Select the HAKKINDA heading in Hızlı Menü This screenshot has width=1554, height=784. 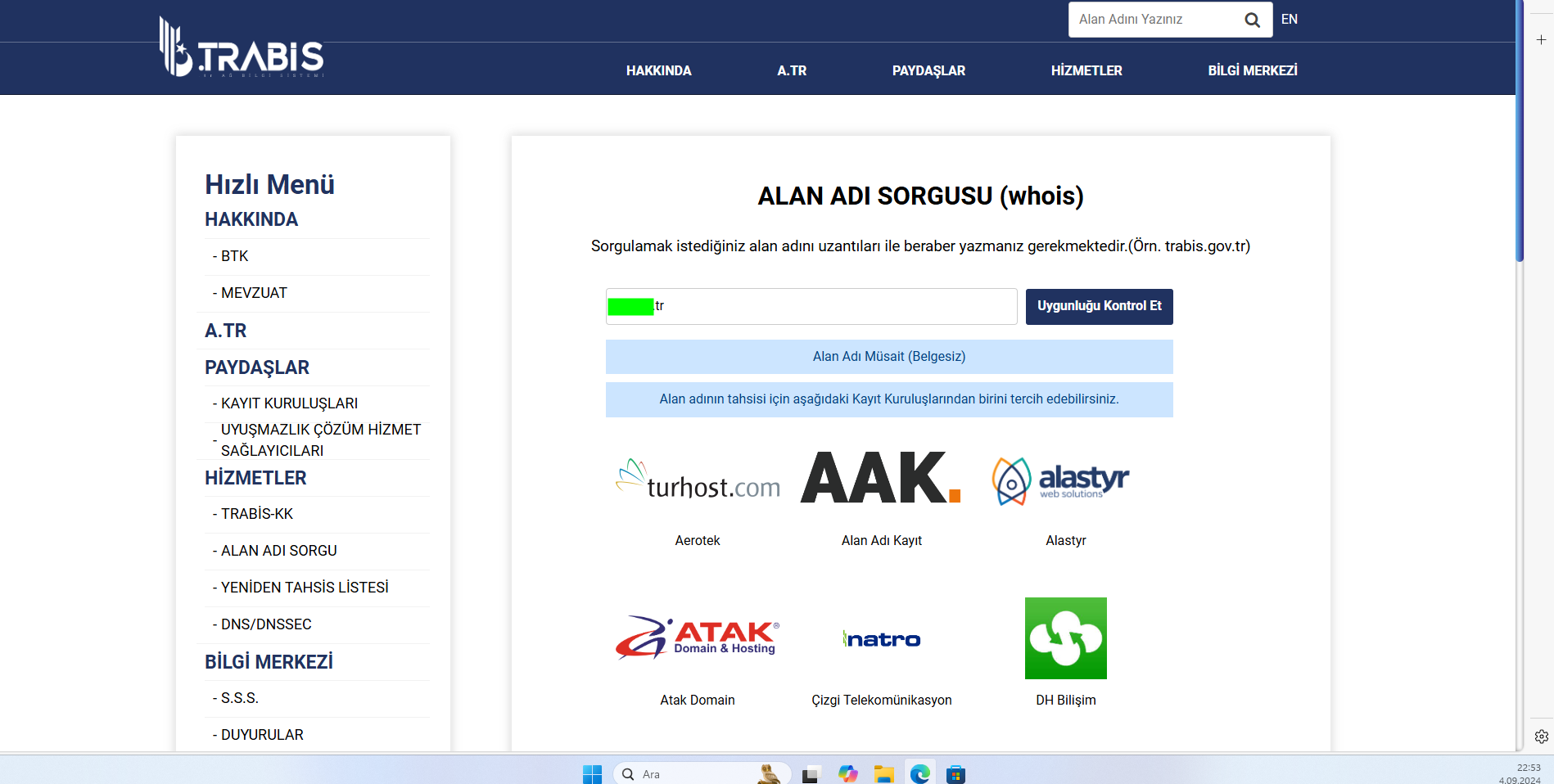pos(251,219)
